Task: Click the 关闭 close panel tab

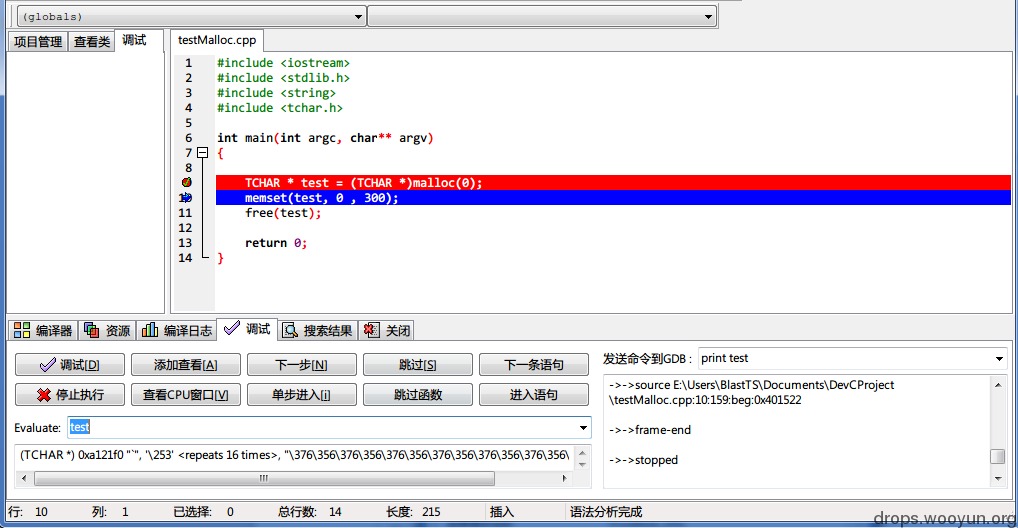Action: [388, 331]
